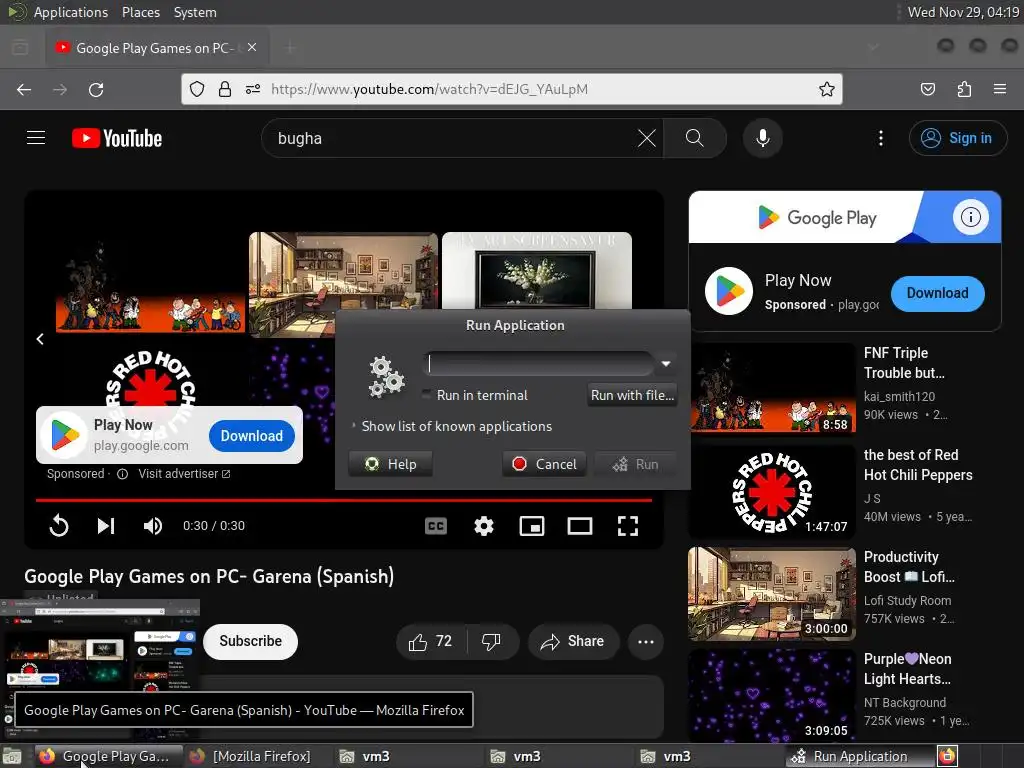Open the Firefox hamburger application menu
Image resolution: width=1024 pixels, height=768 pixels.
point(1000,89)
